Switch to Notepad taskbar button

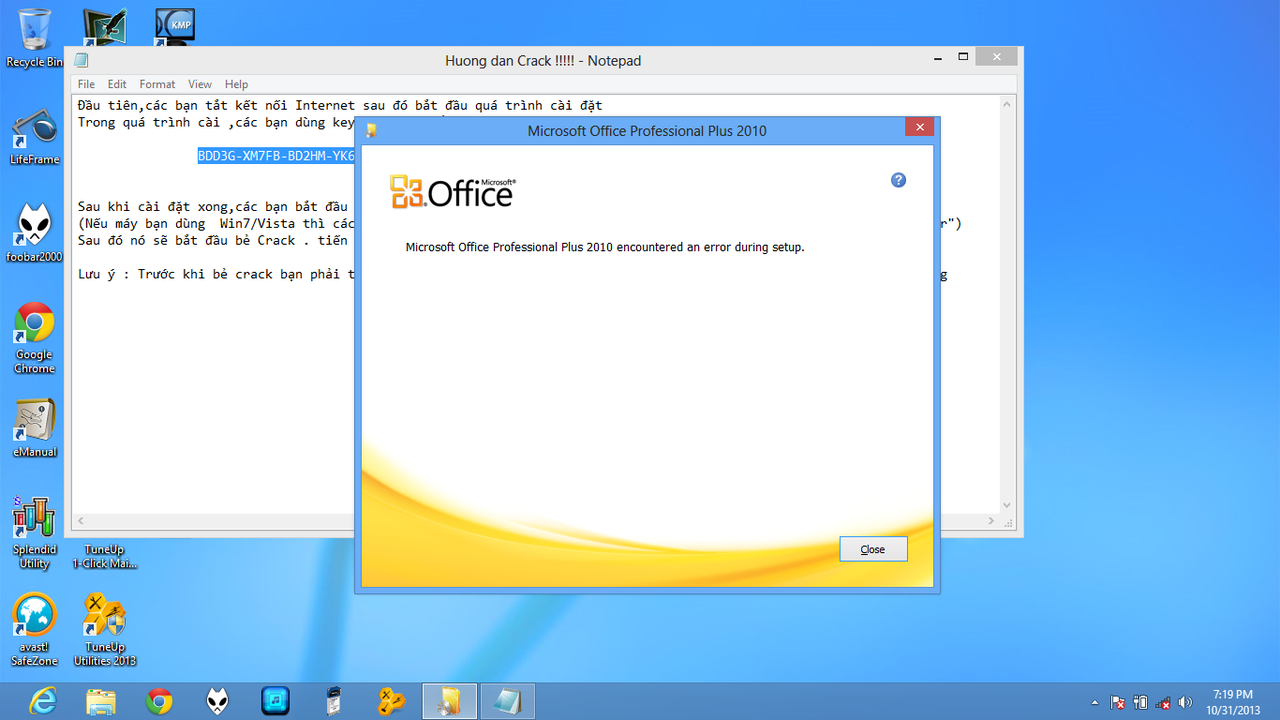pos(508,701)
